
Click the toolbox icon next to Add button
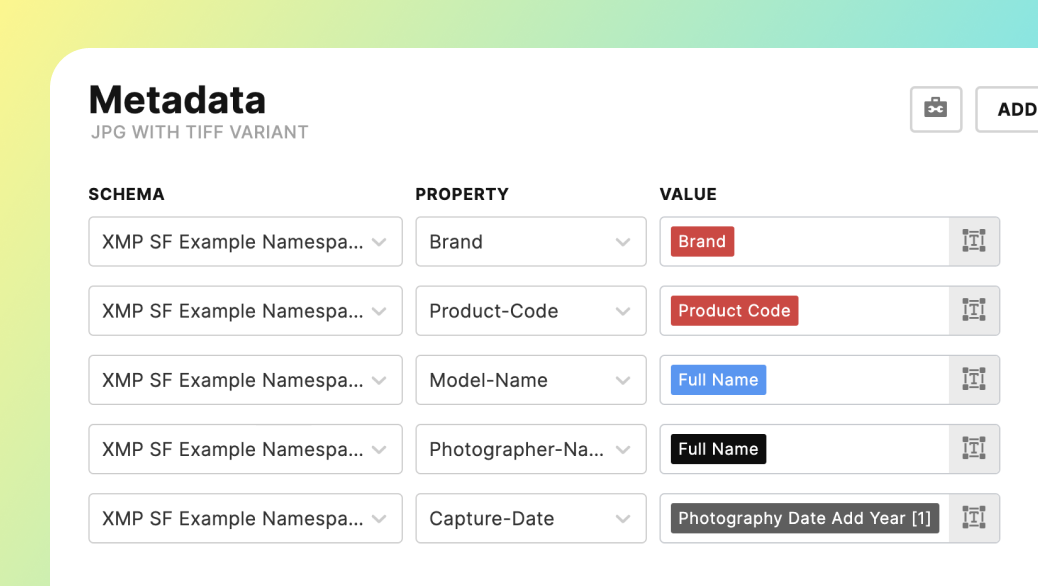coord(935,109)
